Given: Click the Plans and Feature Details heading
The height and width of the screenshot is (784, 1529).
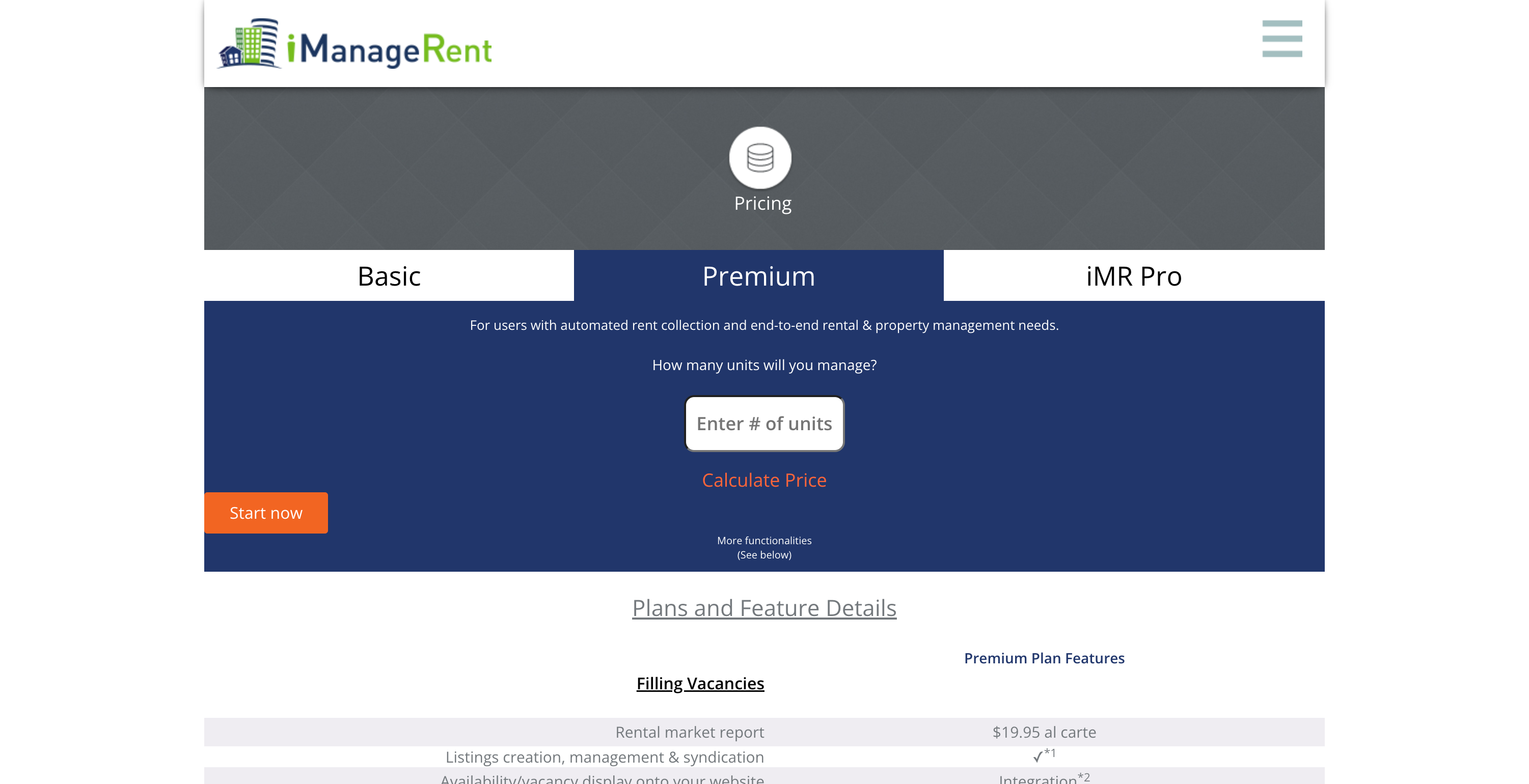Looking at the screenshot, I should point(764,607).
